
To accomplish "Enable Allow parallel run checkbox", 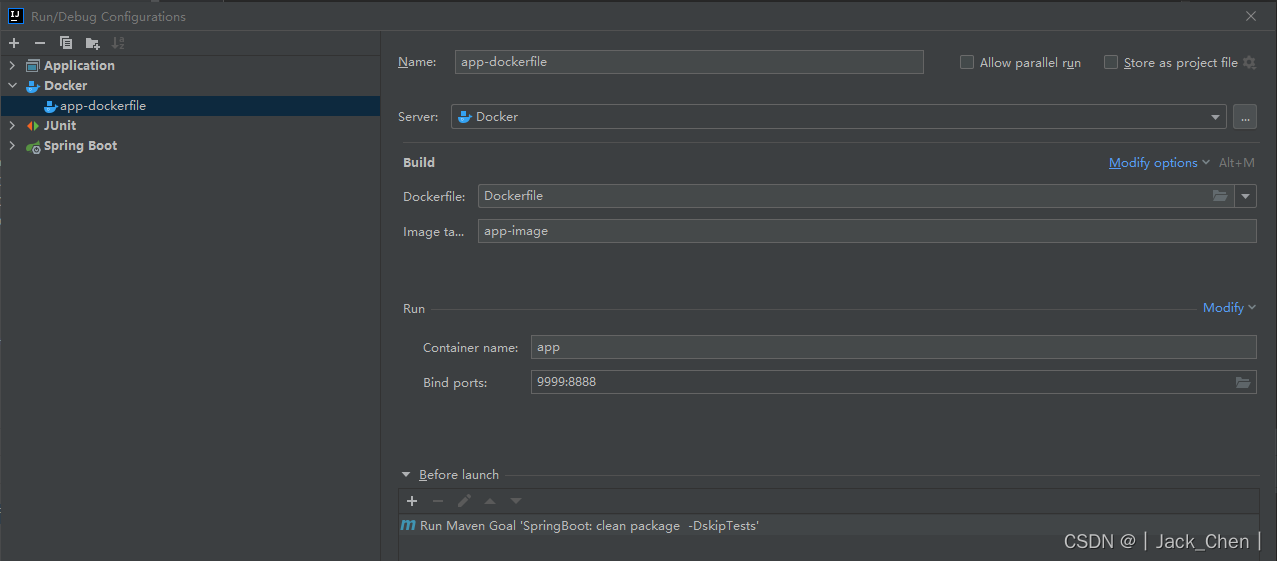I will click(967, 62).
